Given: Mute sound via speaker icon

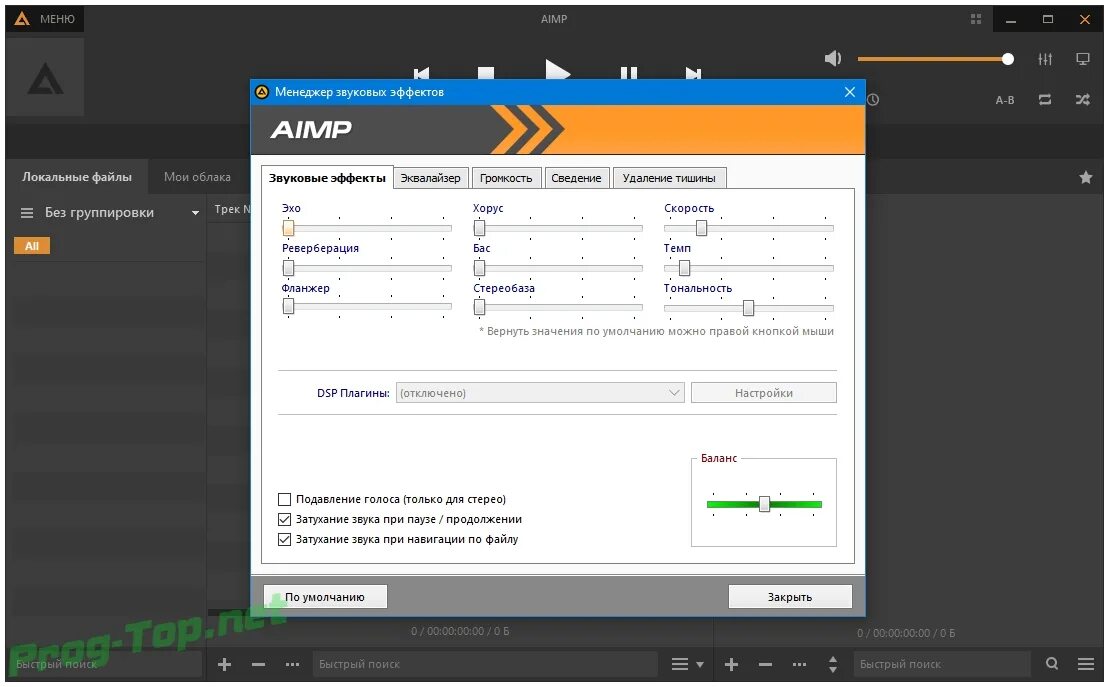Looking at the screenshot, I should click(833, 59).
